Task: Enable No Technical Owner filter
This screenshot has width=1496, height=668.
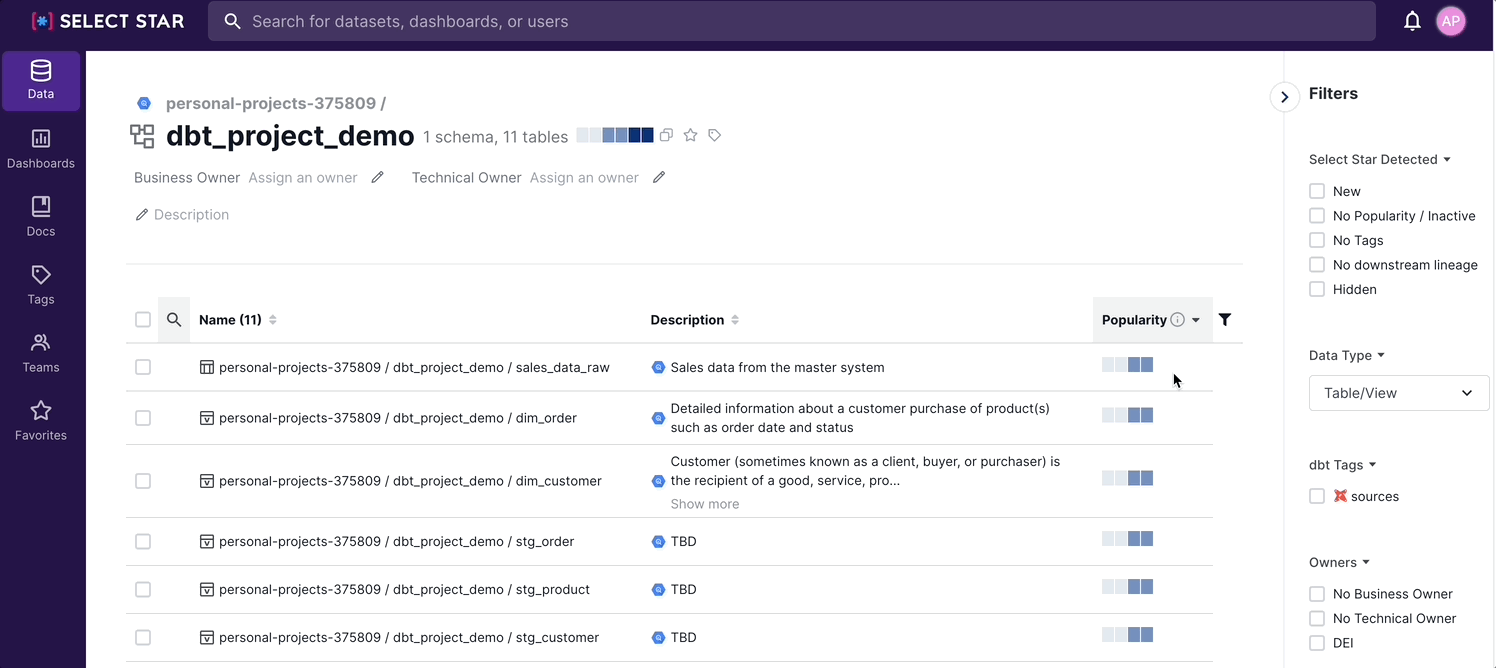Action: [1317, 618]
